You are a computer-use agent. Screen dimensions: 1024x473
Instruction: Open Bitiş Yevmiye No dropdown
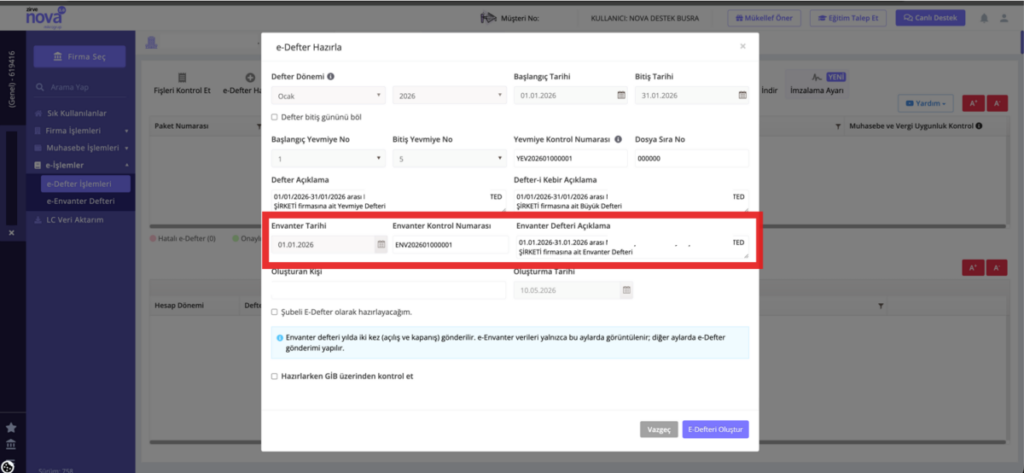click(449, 158)
